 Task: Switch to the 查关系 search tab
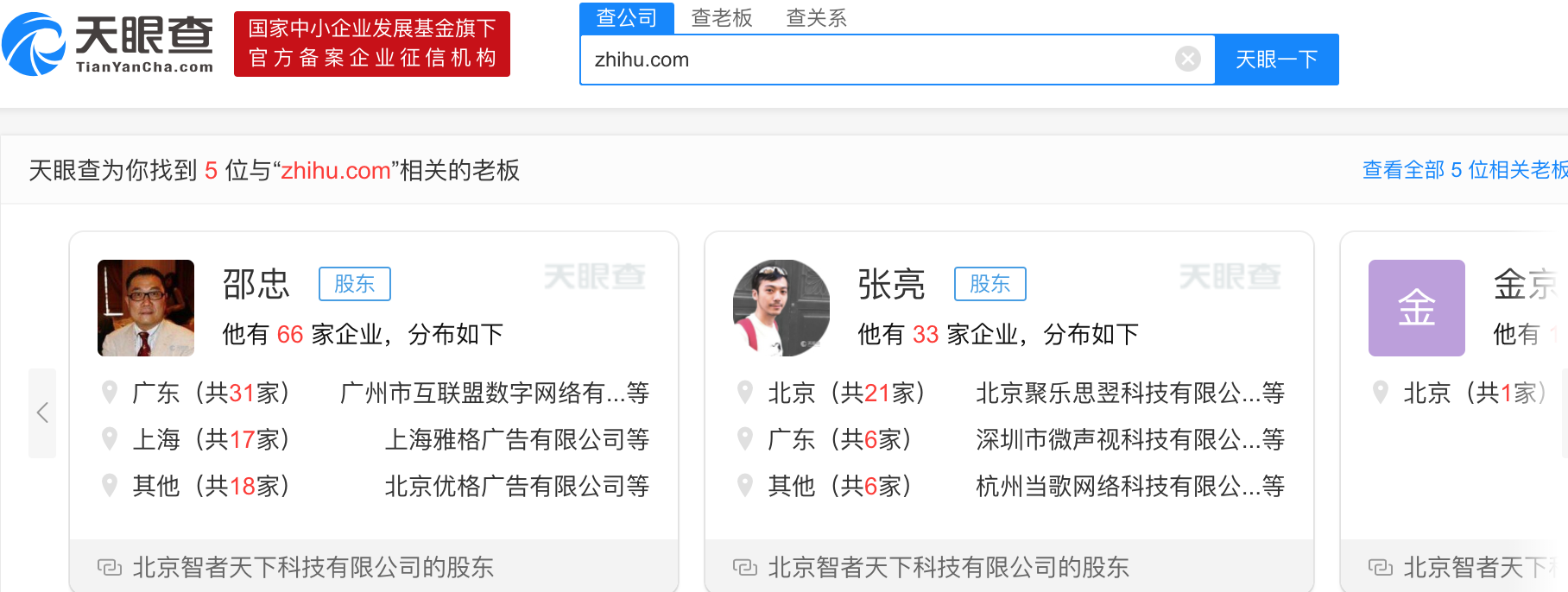tap(816, 17)
